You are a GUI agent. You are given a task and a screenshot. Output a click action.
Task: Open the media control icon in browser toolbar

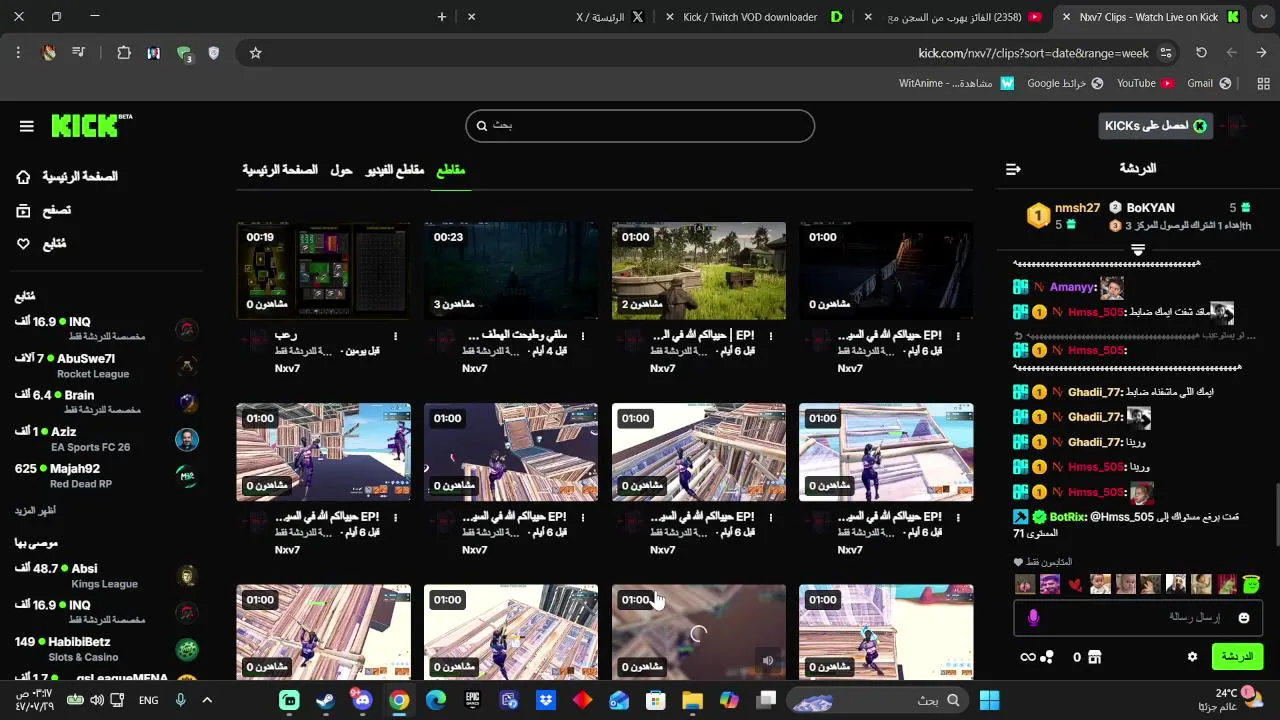pyautogui.click(x=78, y=53)
